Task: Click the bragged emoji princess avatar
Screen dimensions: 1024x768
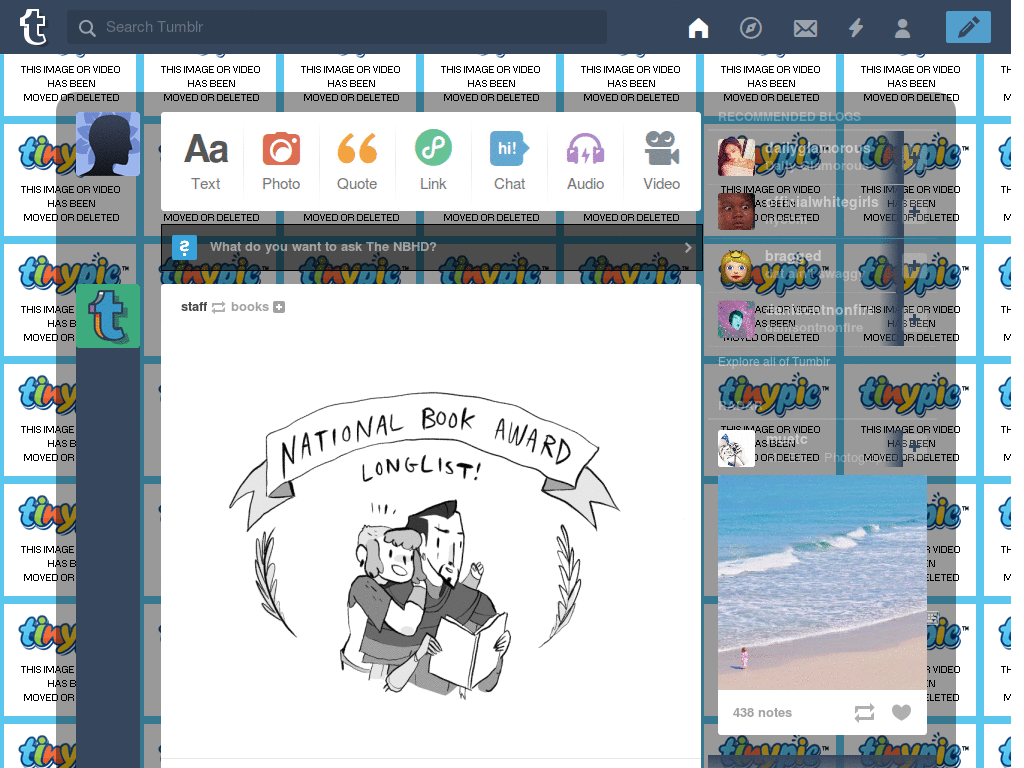Action: pyautogui.click(x=736, y=265)
